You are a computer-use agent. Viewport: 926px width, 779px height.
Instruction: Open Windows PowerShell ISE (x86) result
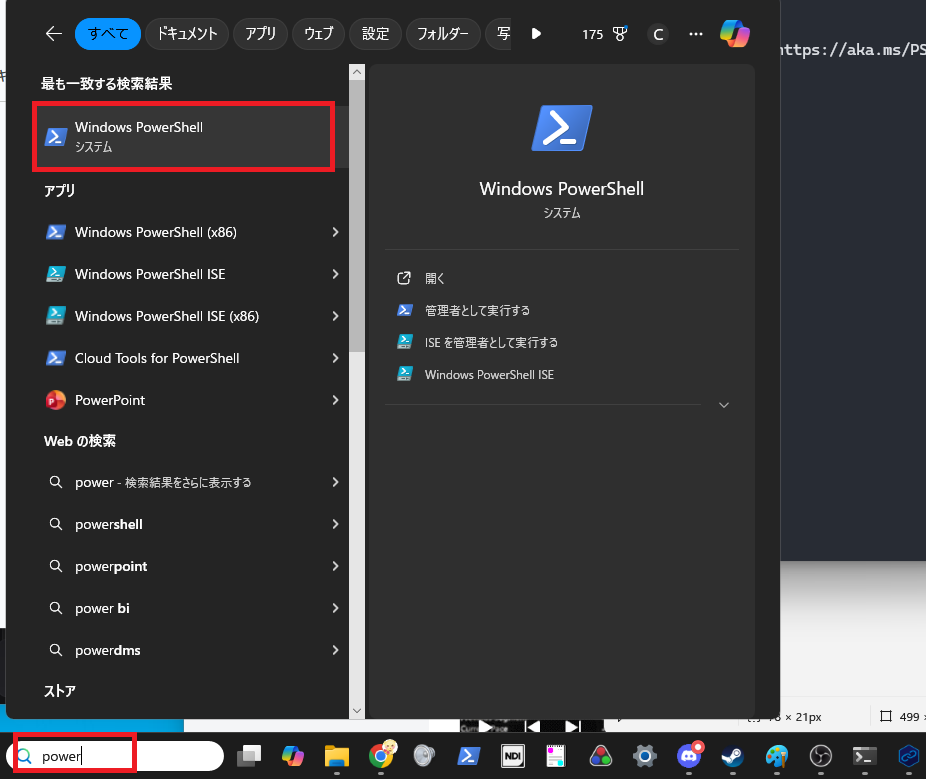166,316
